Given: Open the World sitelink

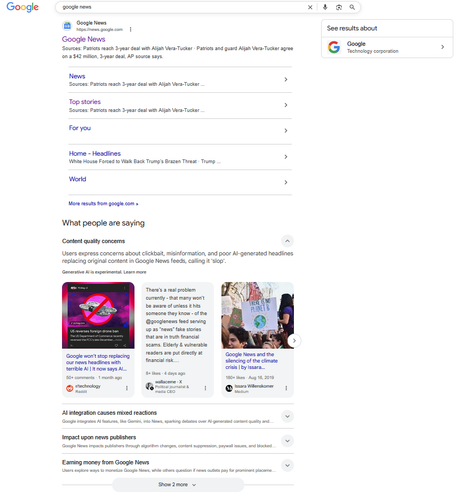Looking at the screenshot, I should tap(77, 179).
